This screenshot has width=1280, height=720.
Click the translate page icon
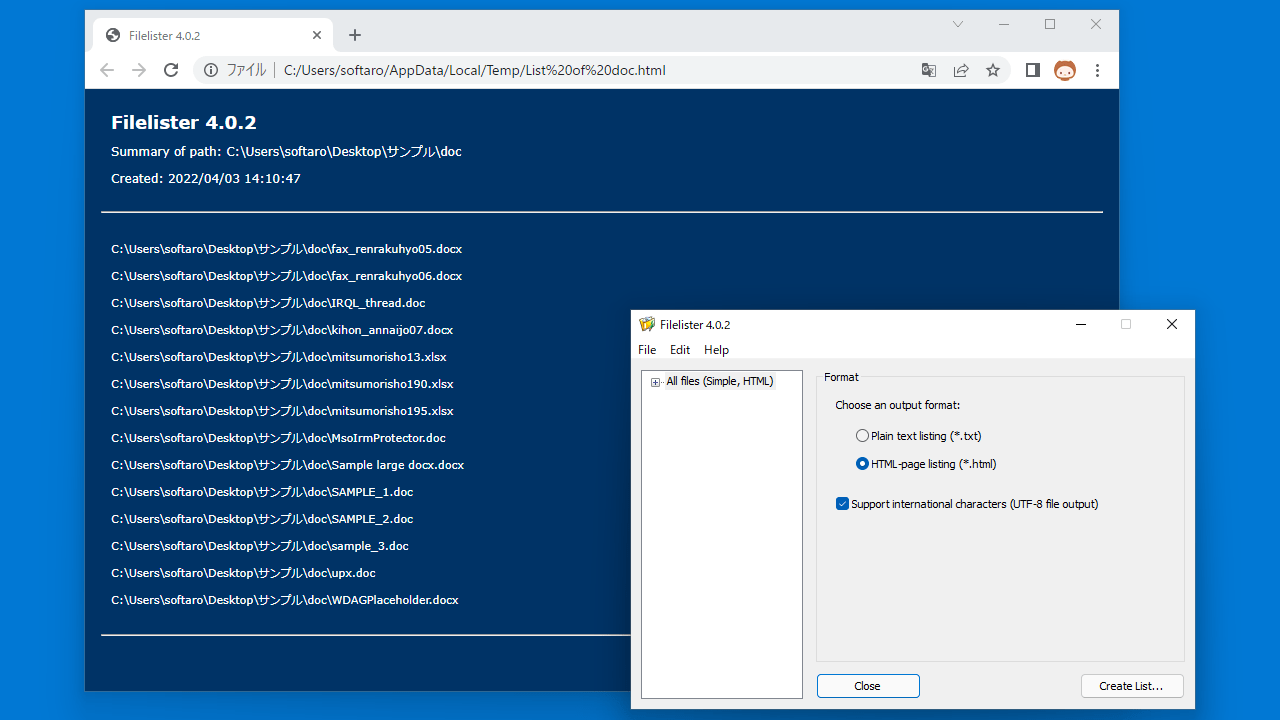coord(929,70)
